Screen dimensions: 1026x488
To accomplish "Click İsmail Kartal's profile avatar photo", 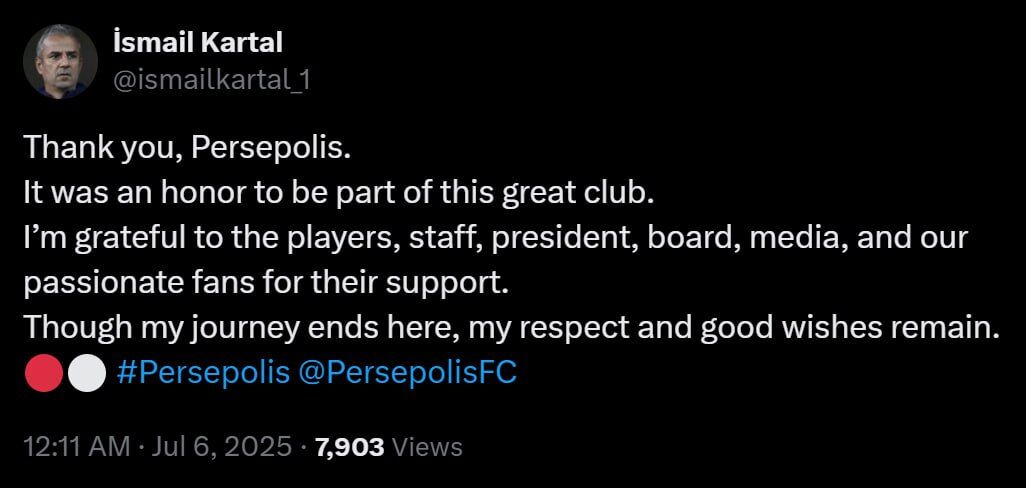I will point(60,61).
